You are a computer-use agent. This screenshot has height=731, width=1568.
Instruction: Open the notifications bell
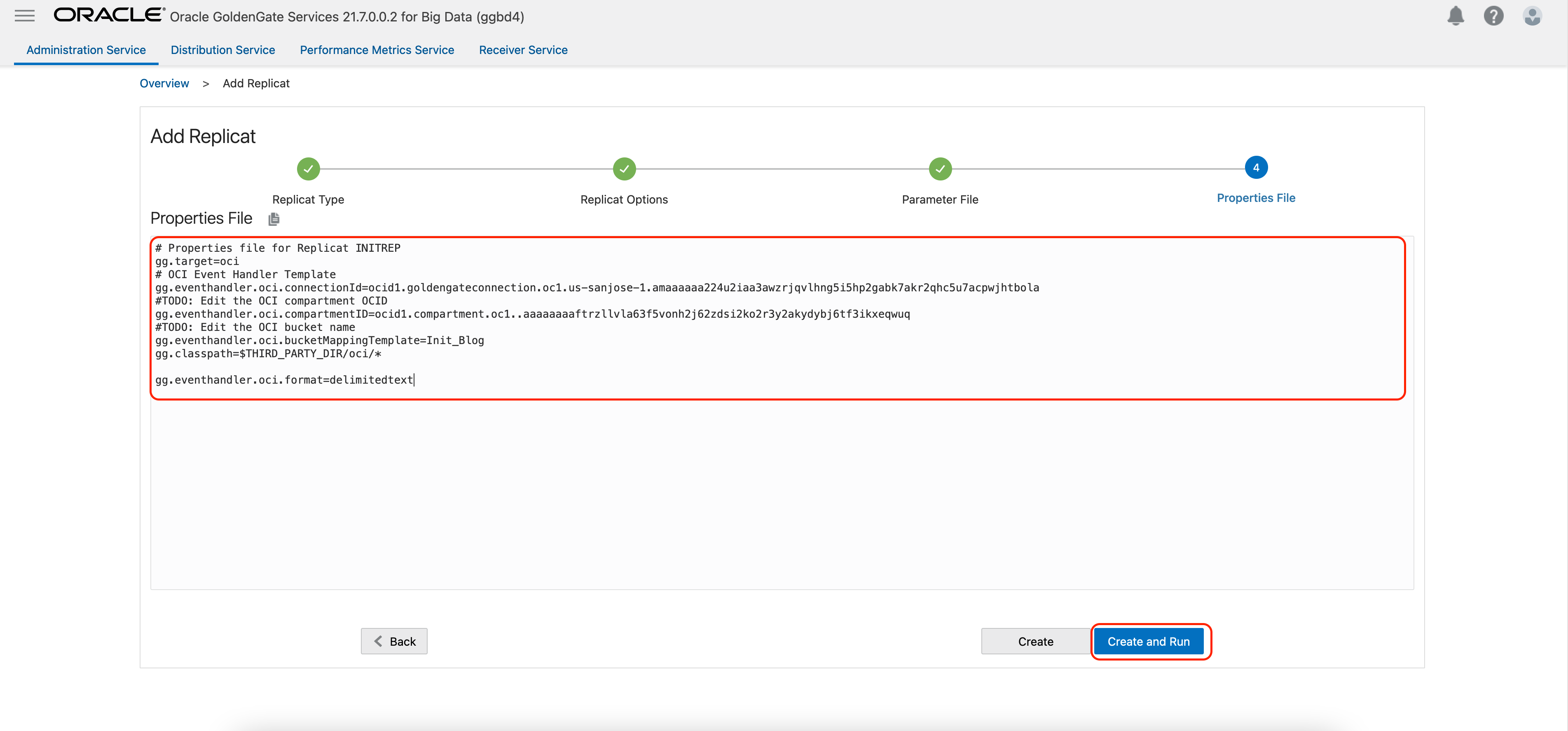[1456, 16]
